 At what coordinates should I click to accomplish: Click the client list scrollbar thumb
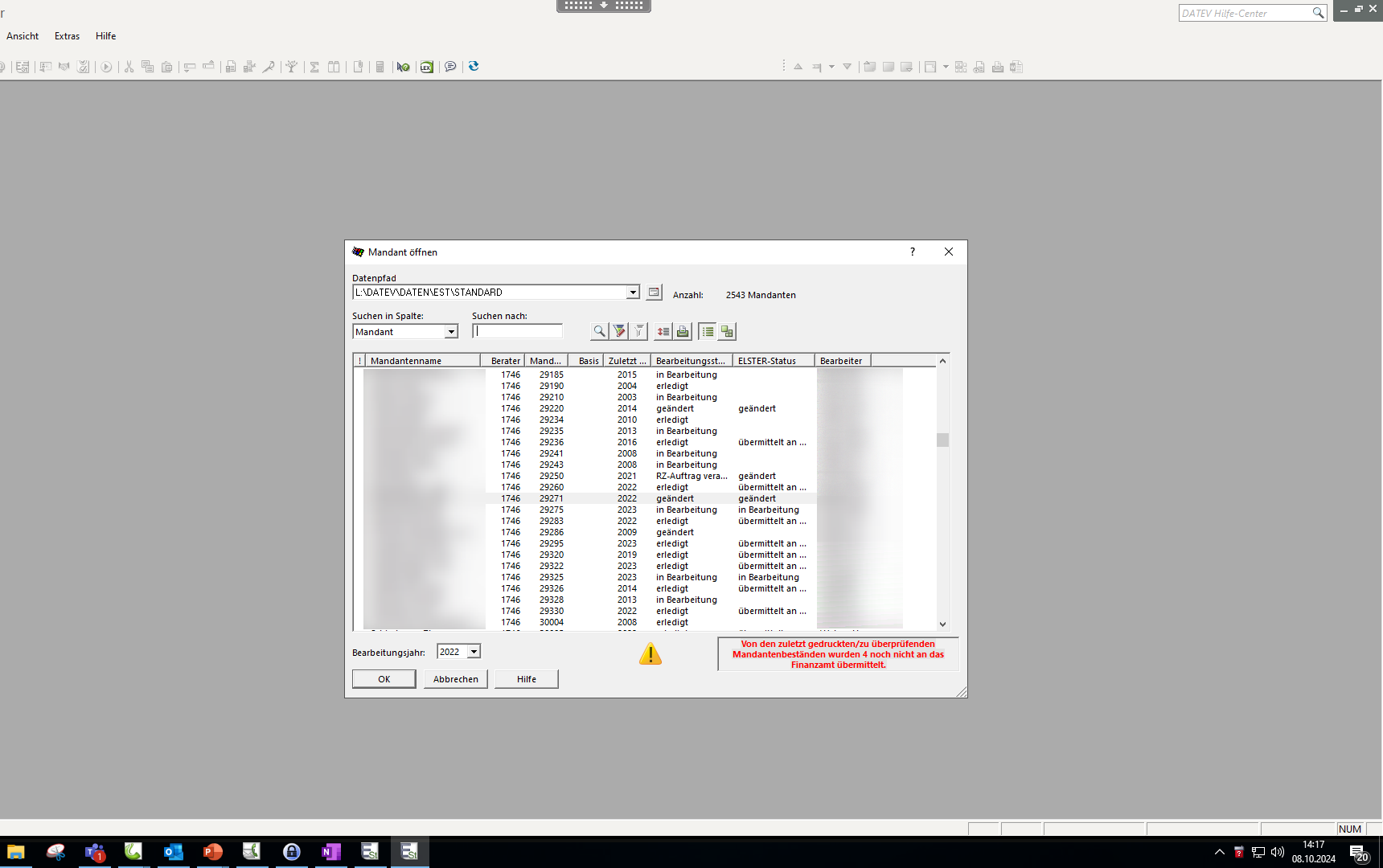[x=942, y=440]
